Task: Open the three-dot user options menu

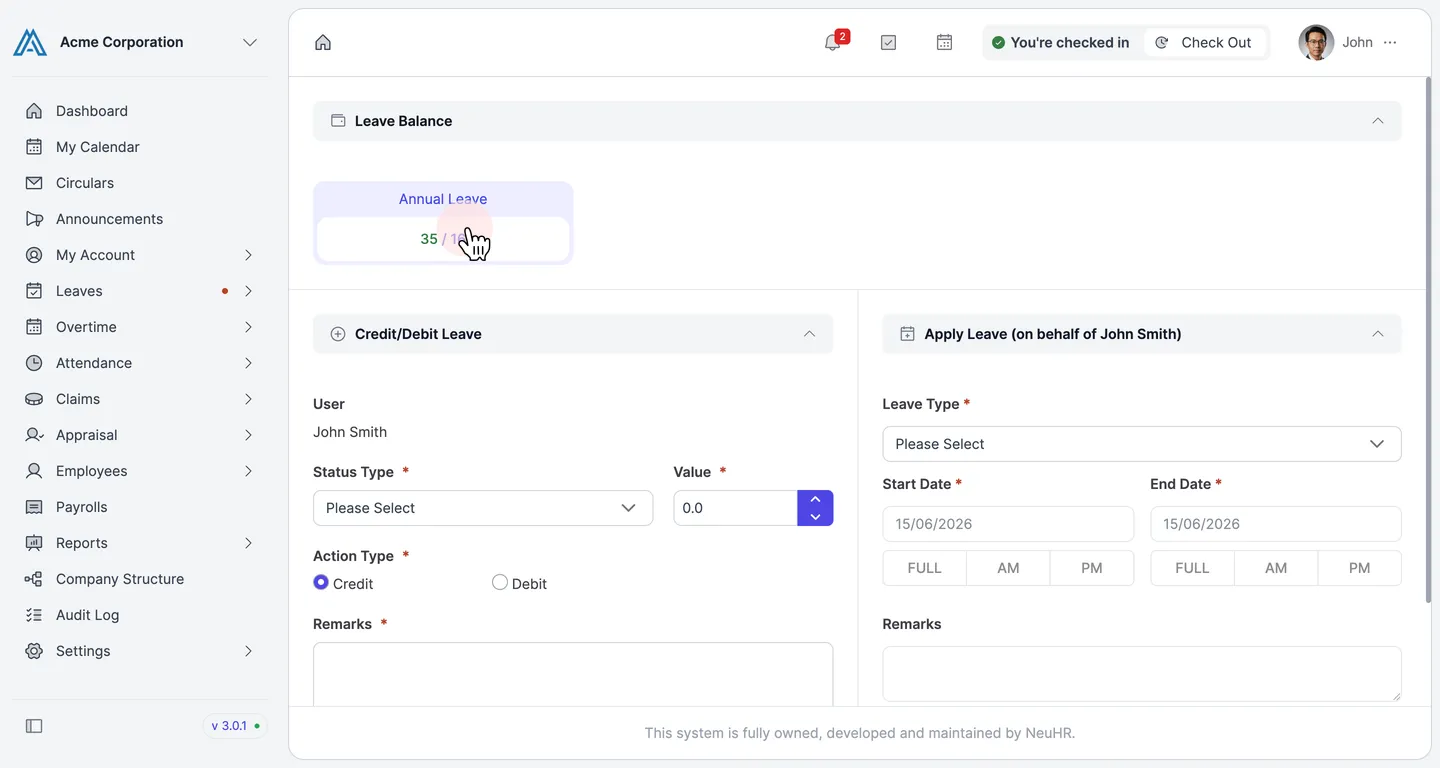Action: click(x=1390, y=42)
